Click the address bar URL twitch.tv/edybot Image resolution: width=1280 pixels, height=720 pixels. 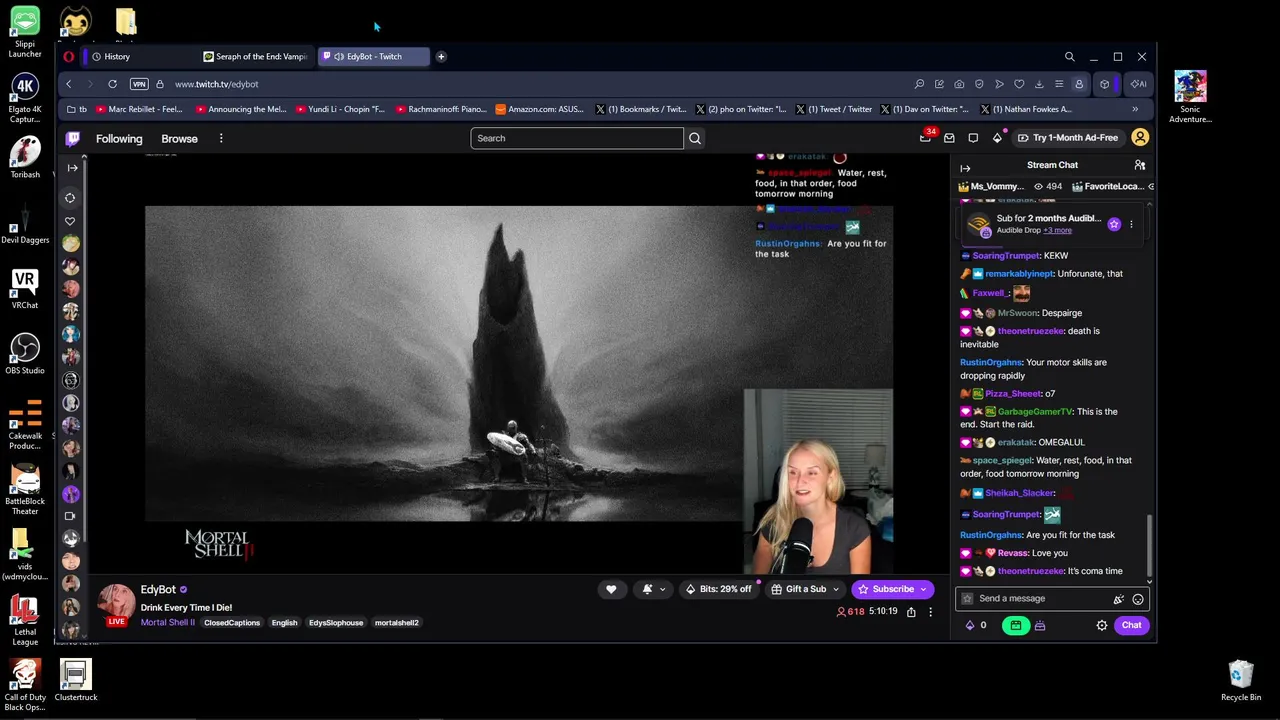(x=217, y=84)
